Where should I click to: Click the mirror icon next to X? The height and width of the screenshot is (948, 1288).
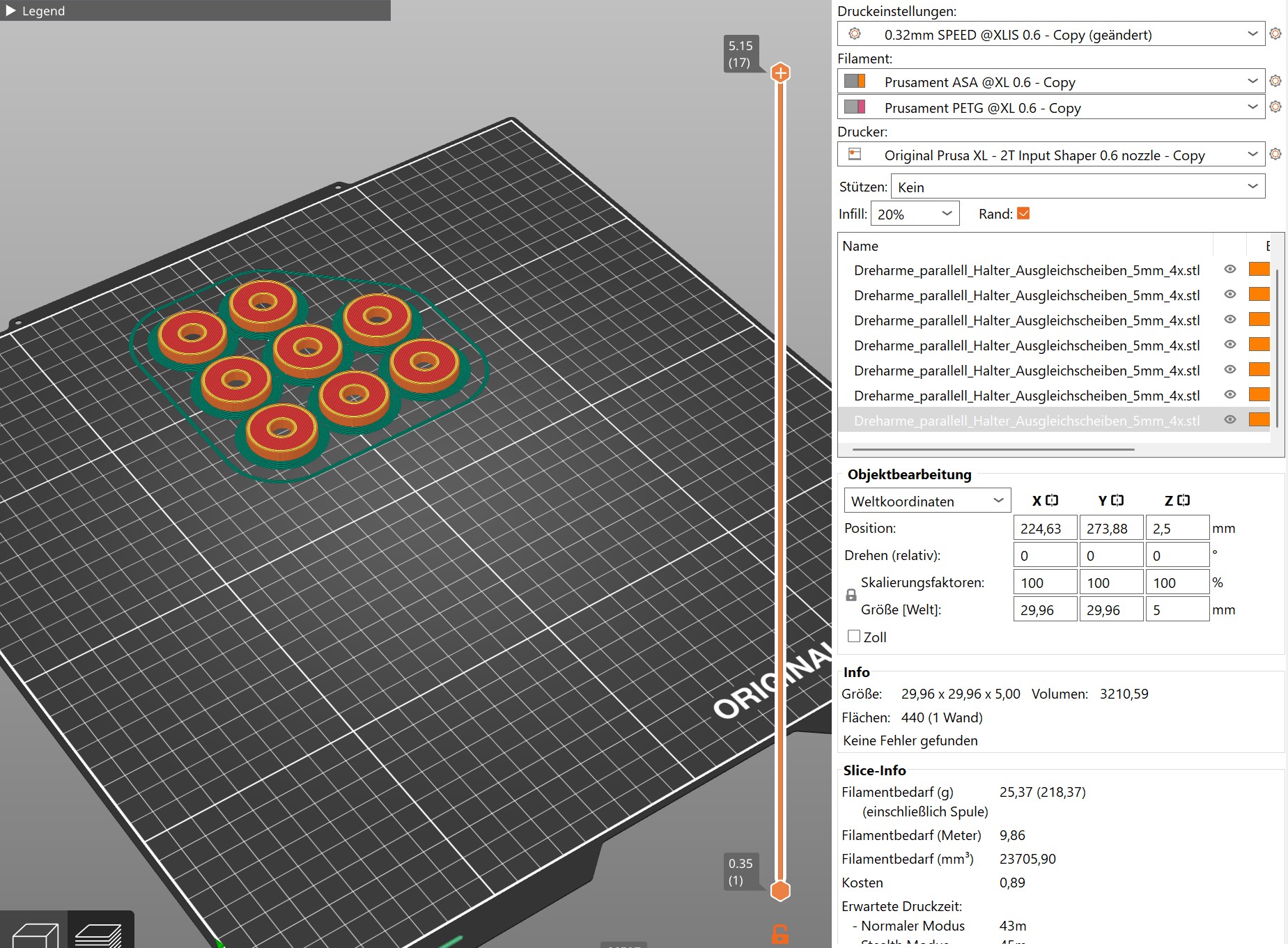point(1052,500)
